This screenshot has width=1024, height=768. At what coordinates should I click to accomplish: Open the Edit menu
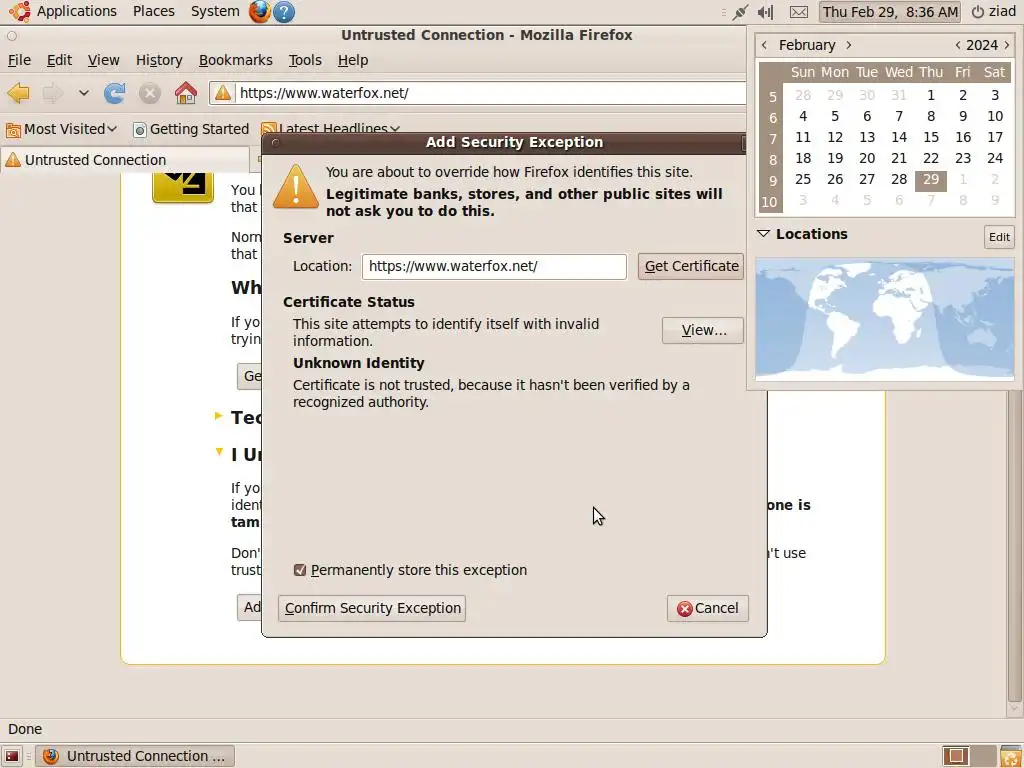pos(59,60)
